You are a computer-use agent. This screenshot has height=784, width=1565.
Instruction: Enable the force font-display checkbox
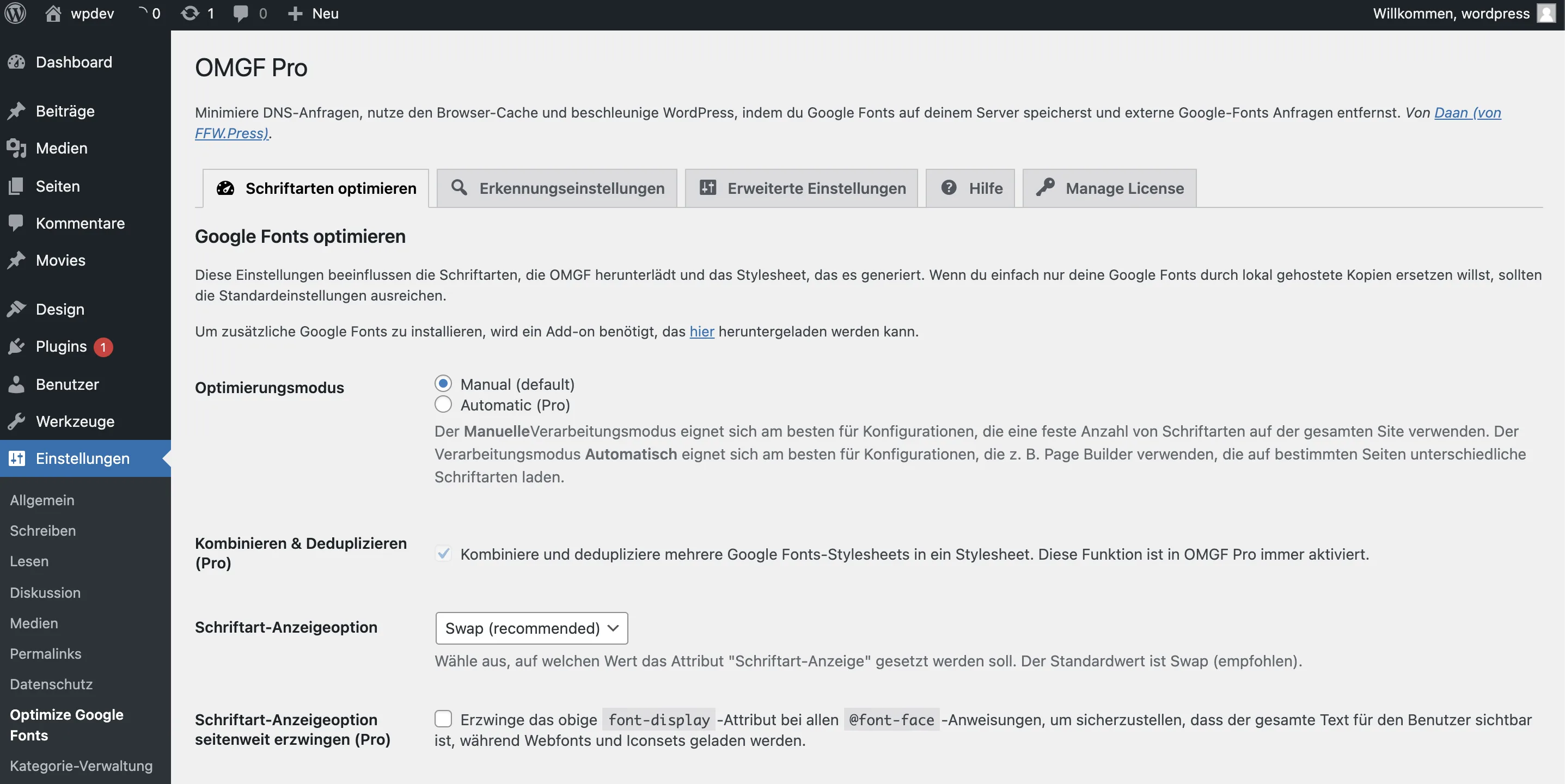[x=443, y=719]
